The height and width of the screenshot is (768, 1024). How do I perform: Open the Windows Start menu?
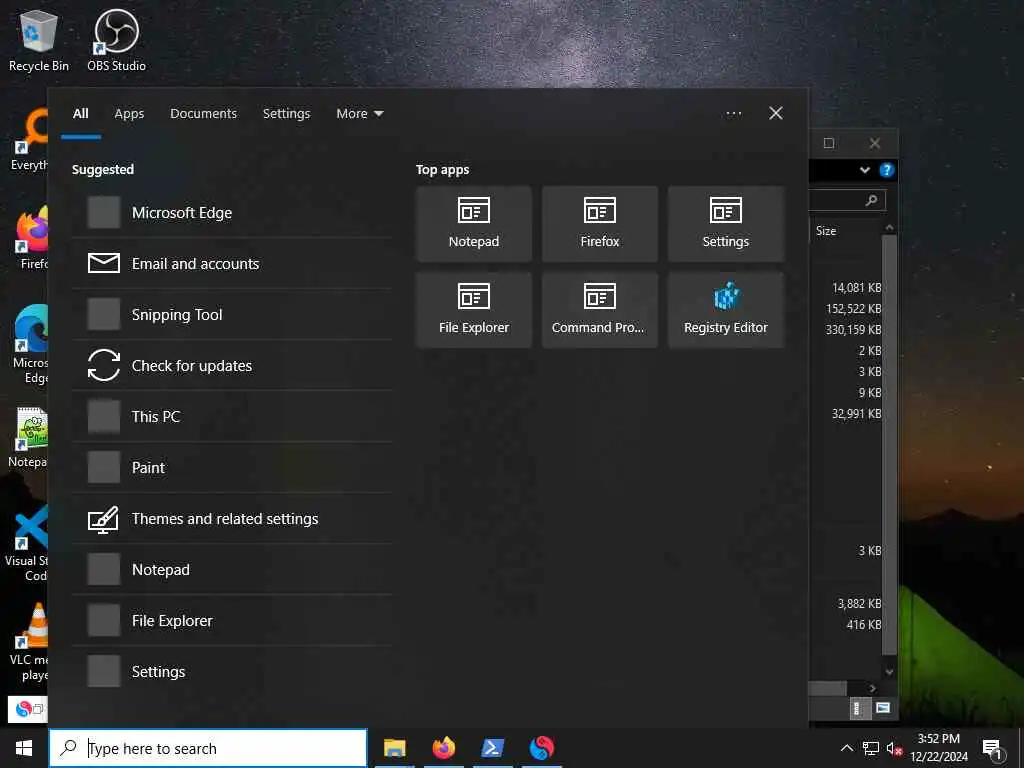(x=24, y=748)
